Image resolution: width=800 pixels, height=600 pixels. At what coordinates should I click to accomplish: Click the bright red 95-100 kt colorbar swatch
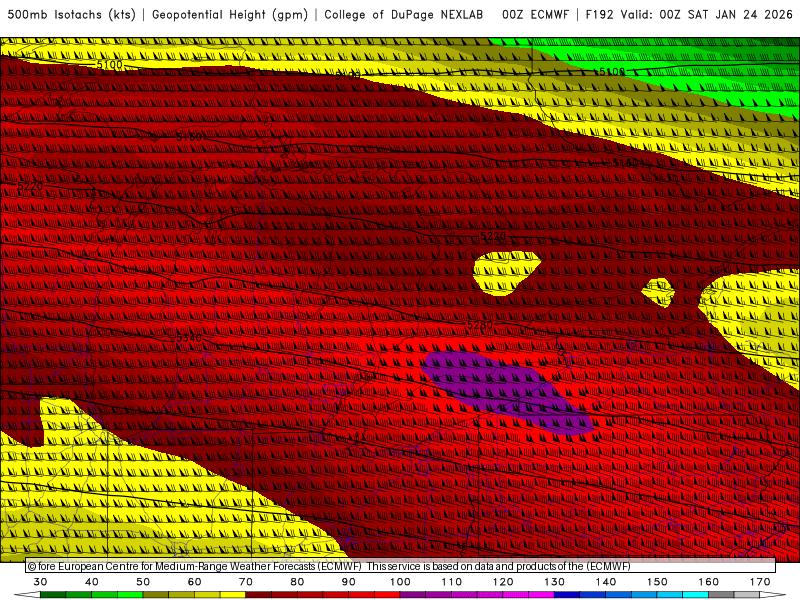tap(387, 595)
